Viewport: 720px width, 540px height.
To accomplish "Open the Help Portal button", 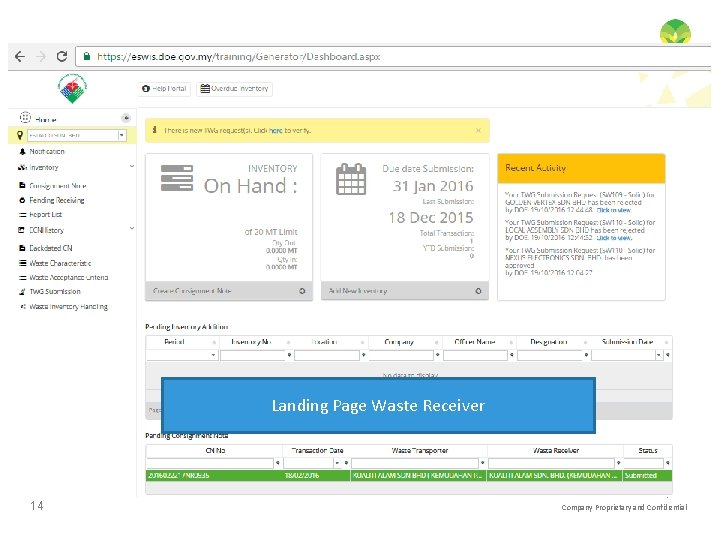I will [x=164, y=89].
